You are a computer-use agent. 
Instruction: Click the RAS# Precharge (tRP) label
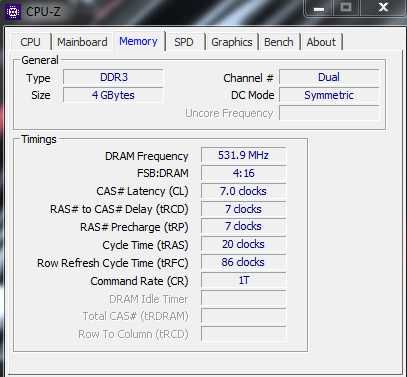(x=134, y=227)
